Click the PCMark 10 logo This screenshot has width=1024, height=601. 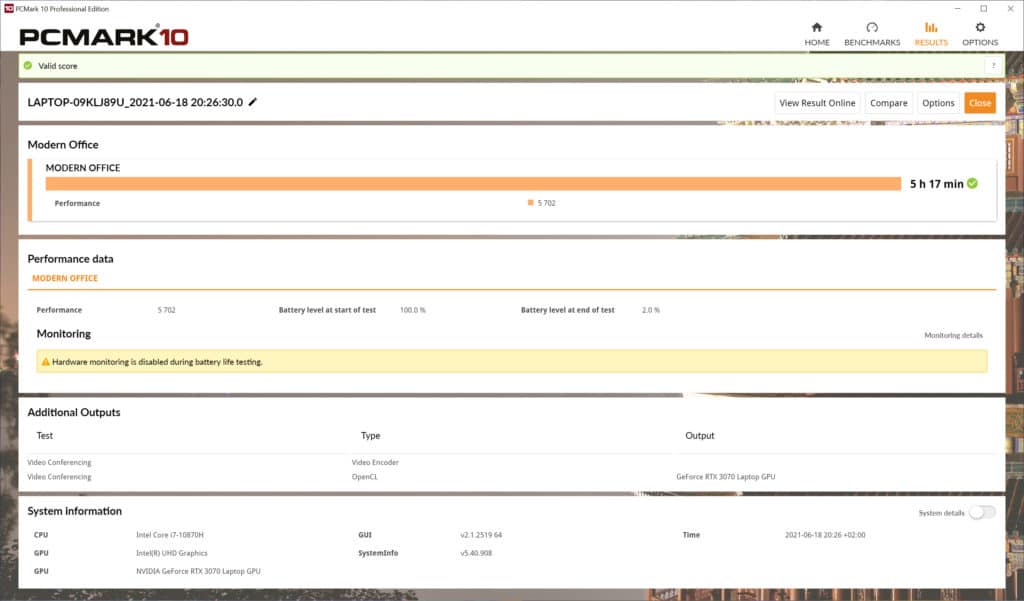(x=104, y=36)
